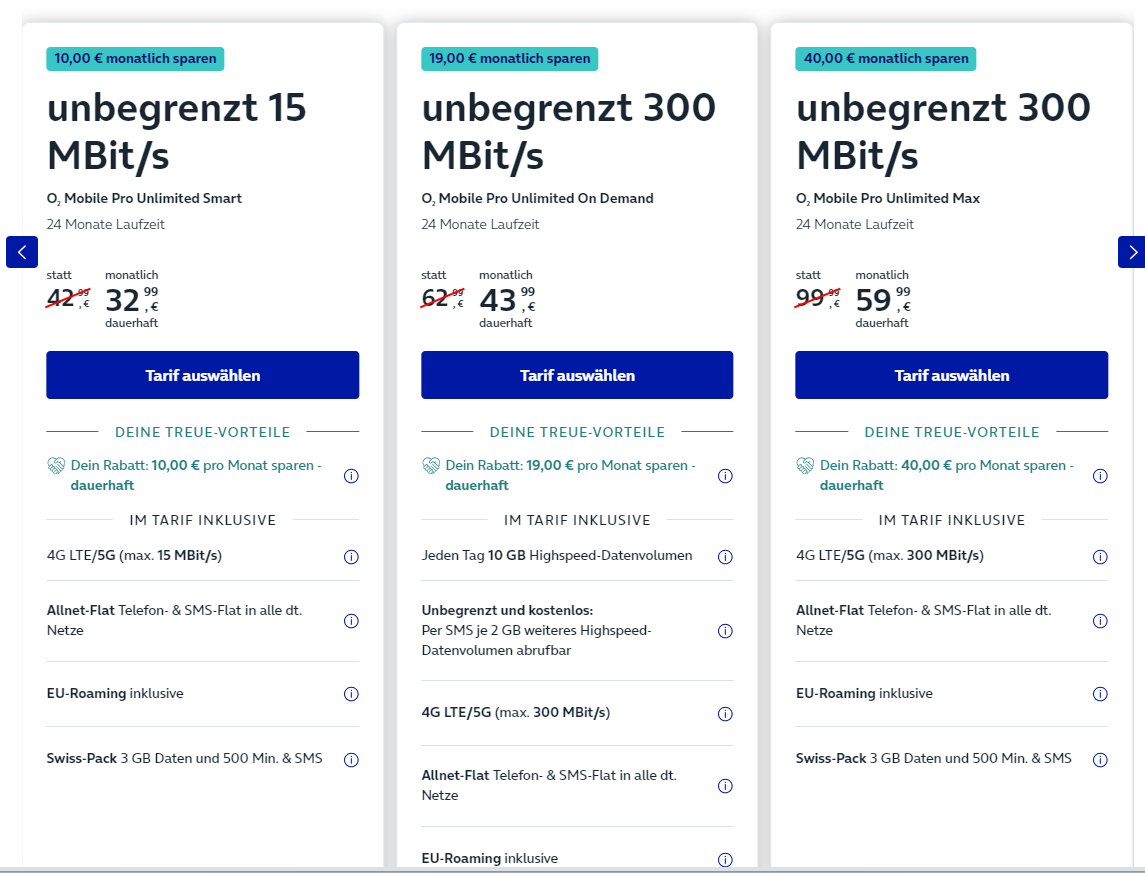Show info on 2 GB per SMS data
Viewport: 1145px width, 873px height.
(725, 631)
